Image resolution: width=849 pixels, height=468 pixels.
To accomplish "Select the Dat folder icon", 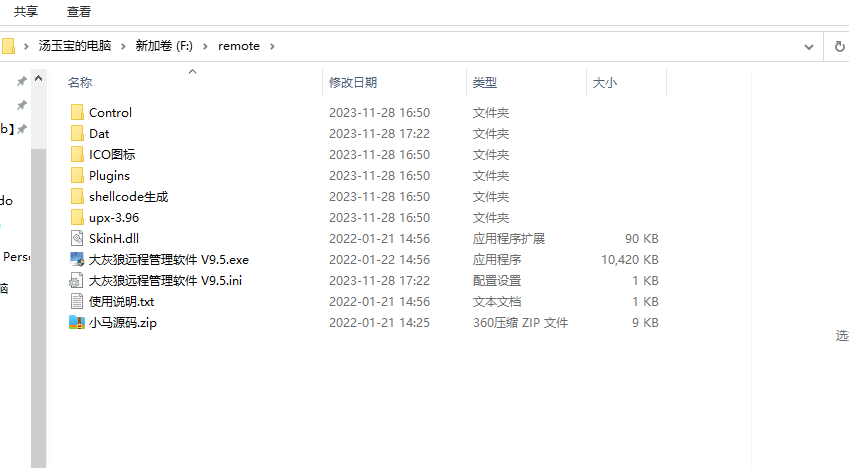I will tap(77, 134).
